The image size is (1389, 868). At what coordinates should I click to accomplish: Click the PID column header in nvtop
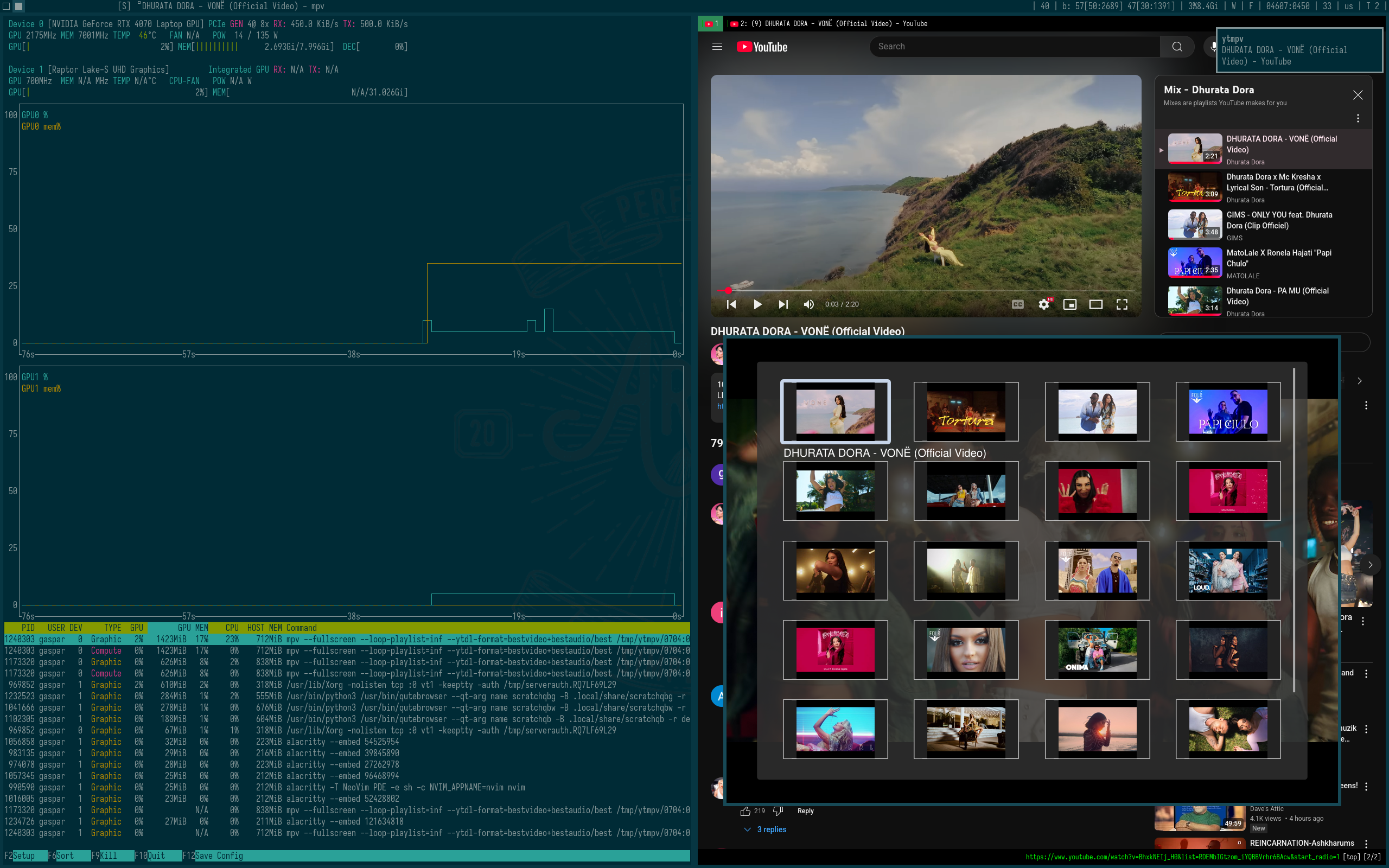click(28, 628)
